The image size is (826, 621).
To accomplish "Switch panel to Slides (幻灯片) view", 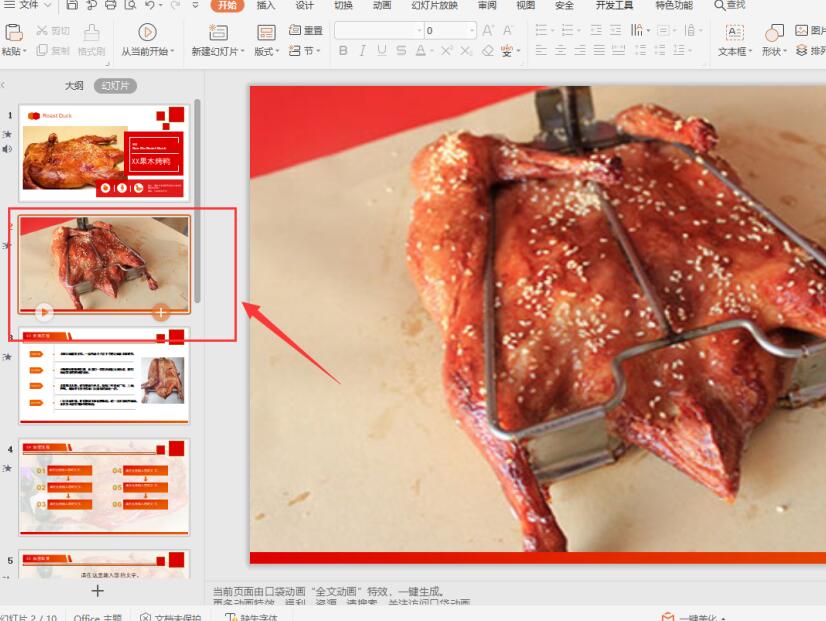I will (115, 85).
